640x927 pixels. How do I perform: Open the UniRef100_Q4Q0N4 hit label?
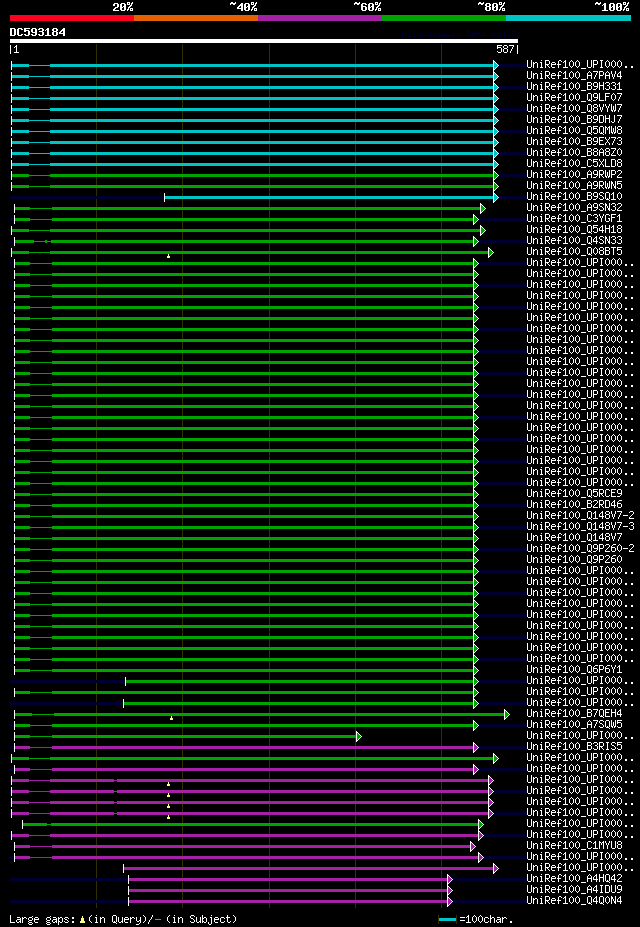(574, 900)
